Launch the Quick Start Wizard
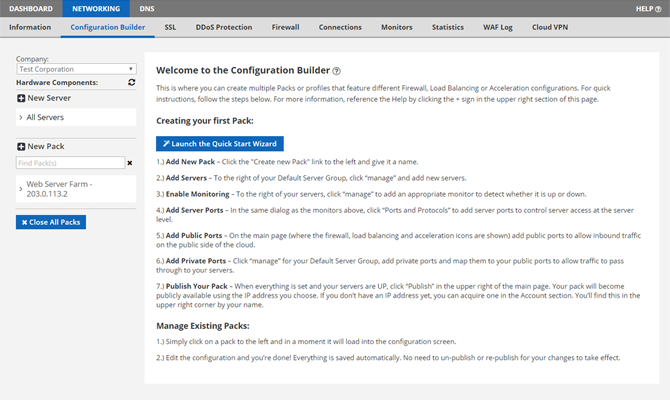 (220, 144)
